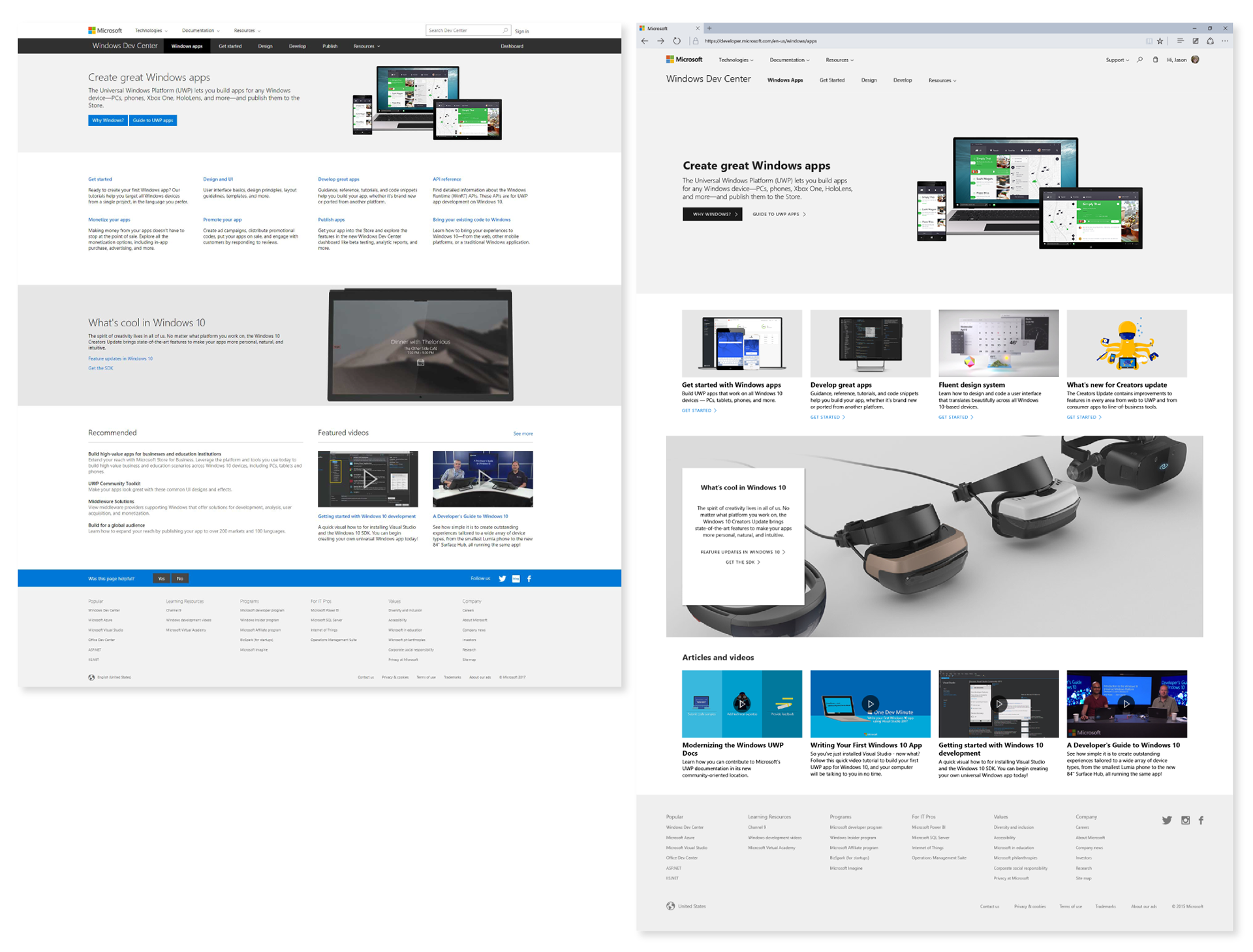The width and height of the screenshot is (1253, 952).
Task: Open the Hub icon in browser toolbar
Action: pos(1180,41)
